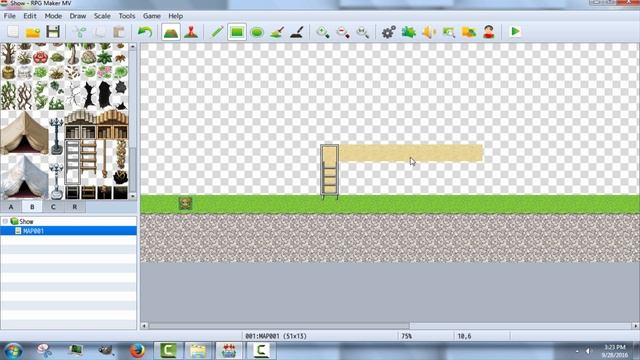Open the Windows Start button

(13, 351)
